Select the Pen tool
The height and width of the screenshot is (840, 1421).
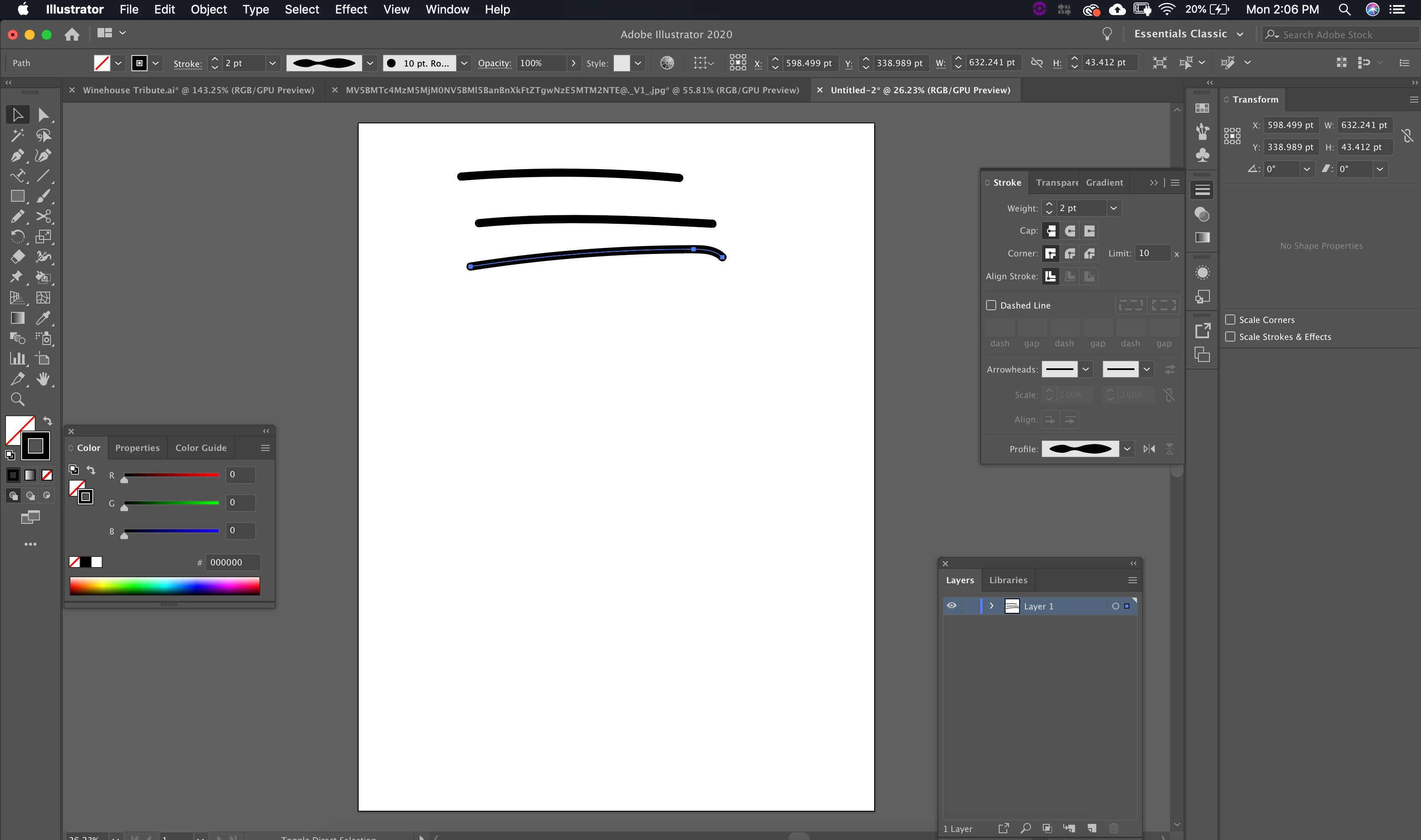[x=17, y=156]
